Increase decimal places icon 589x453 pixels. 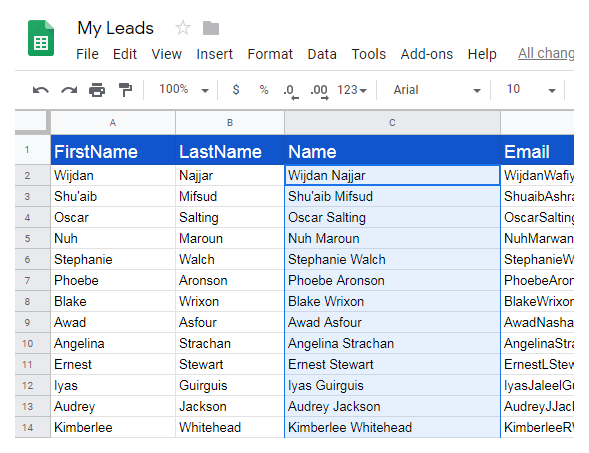319,92
